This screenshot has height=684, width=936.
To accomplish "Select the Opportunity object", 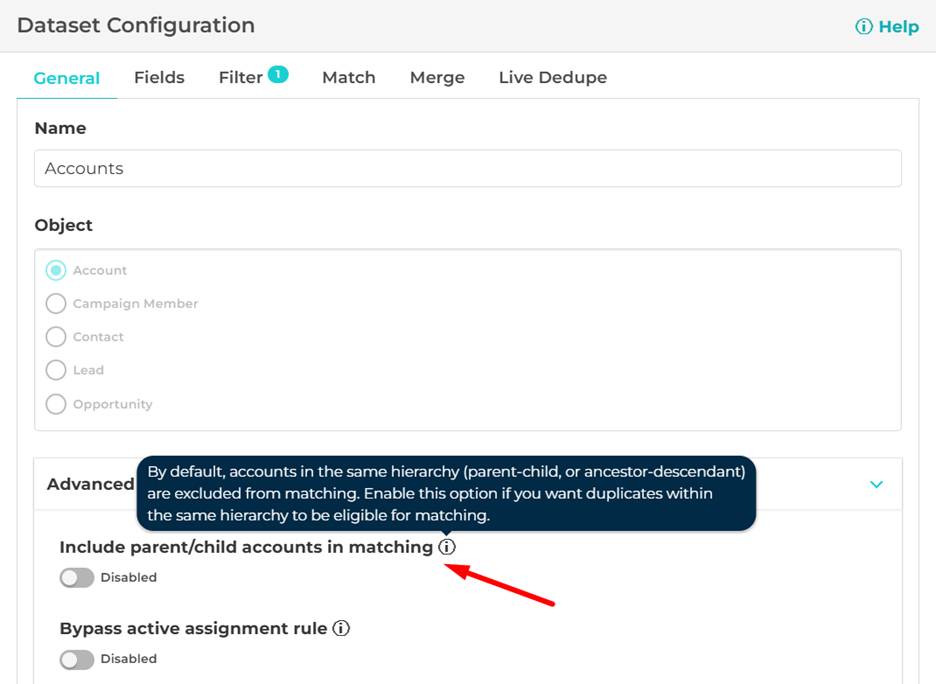I will [56, 404].
